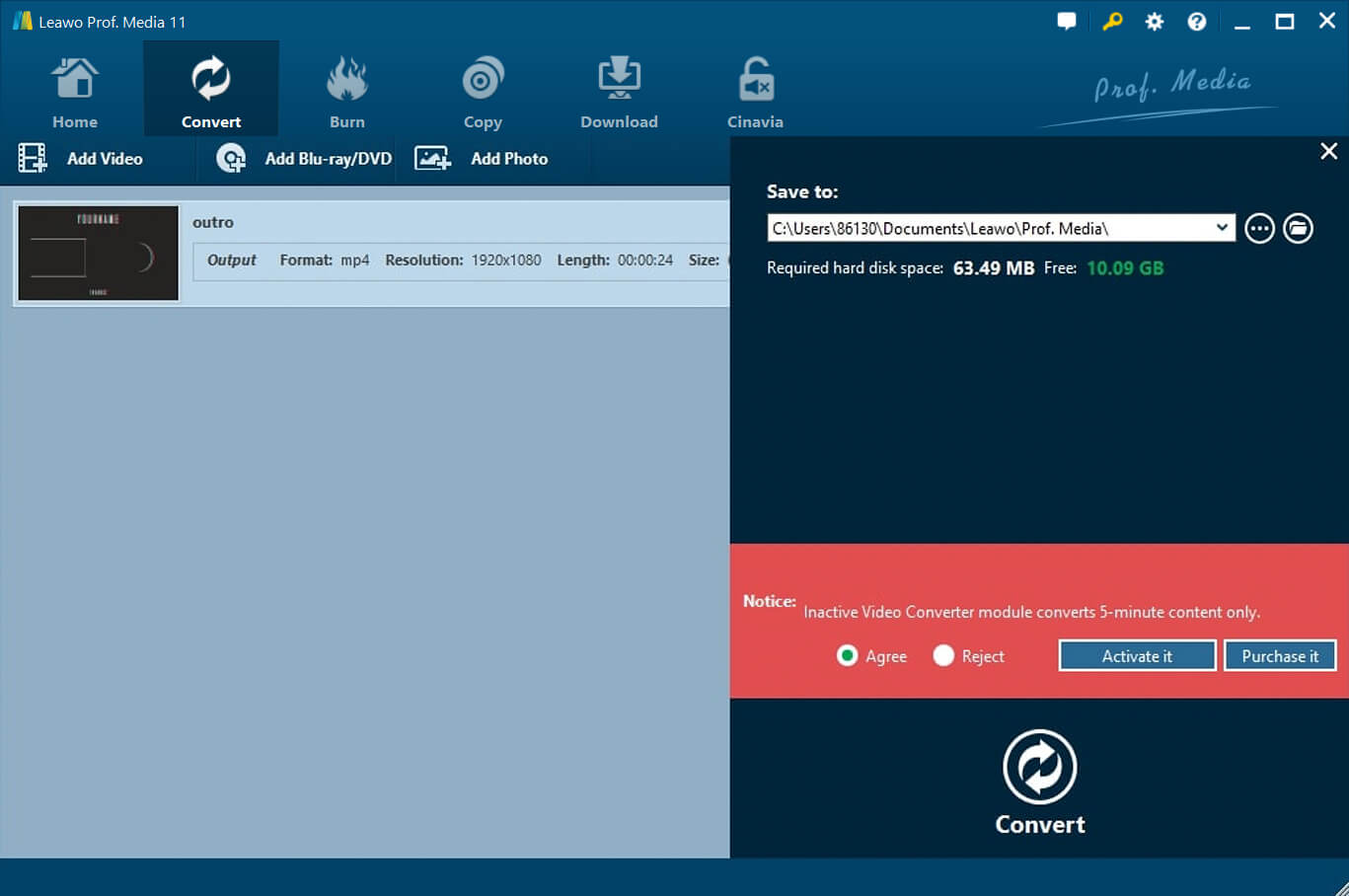
Task: Open the feedback message icon
Action: (1067, 20)
